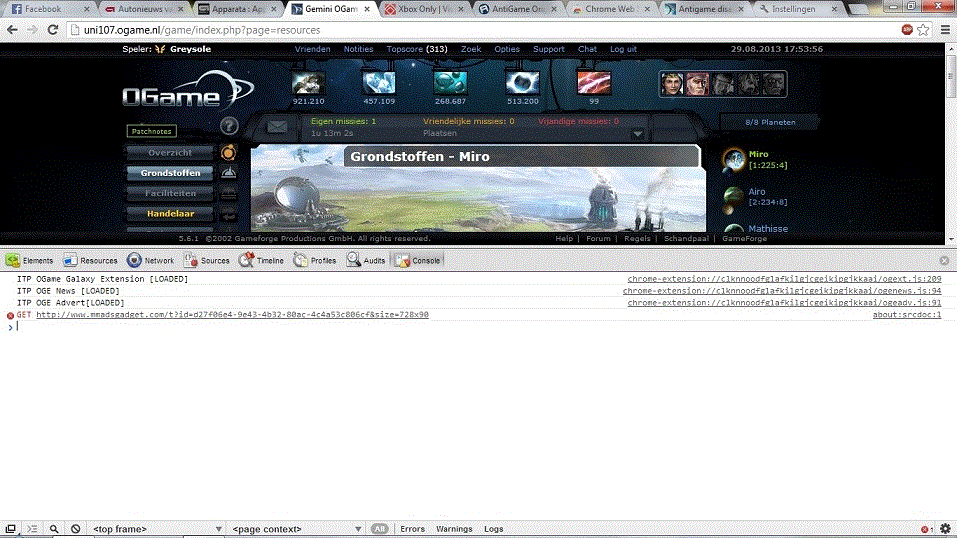Click the crystal resource icon
The image size is (957, 538).
[379, 83]
